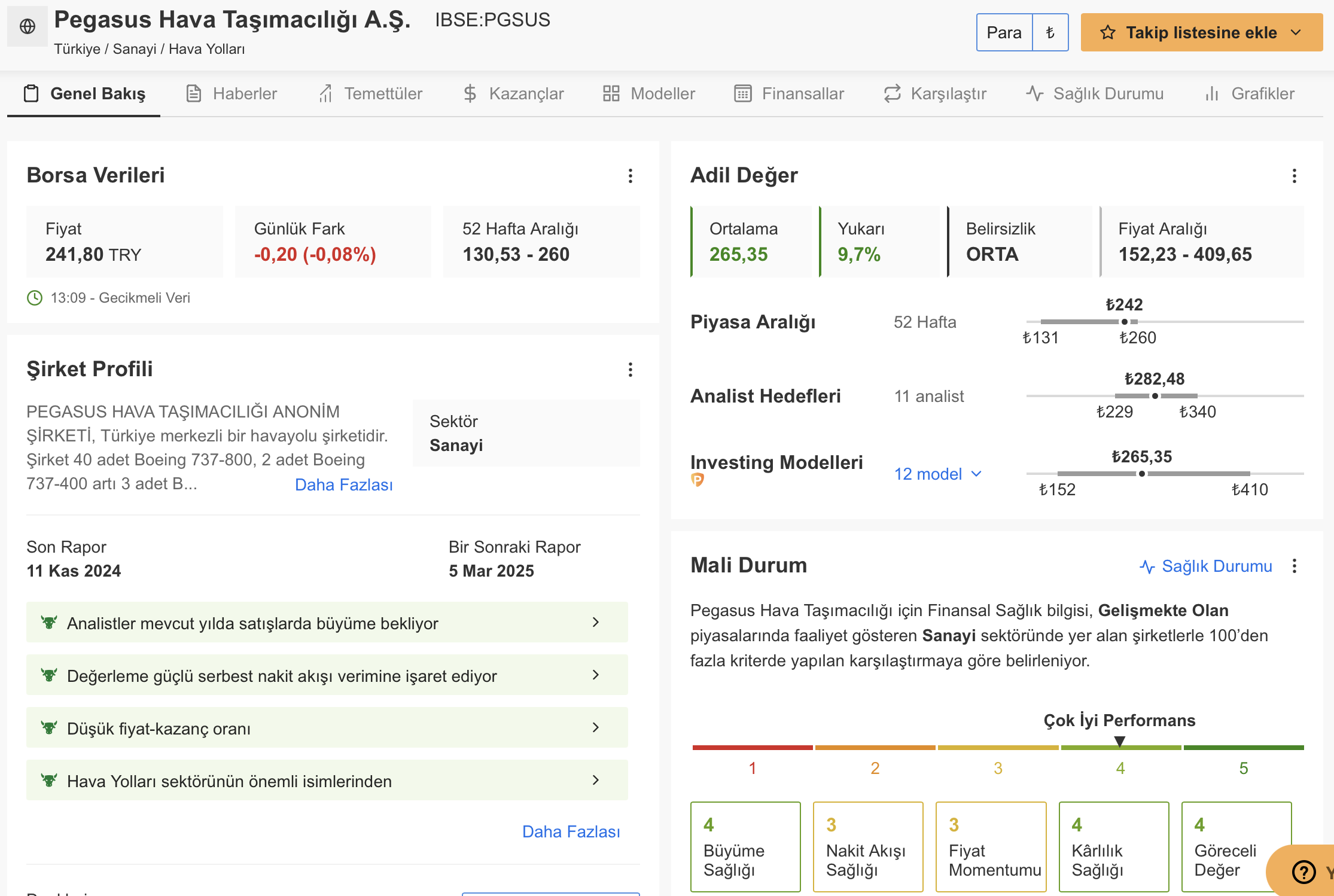Click bull icon on Analistler büyüme row

(49, 622)
